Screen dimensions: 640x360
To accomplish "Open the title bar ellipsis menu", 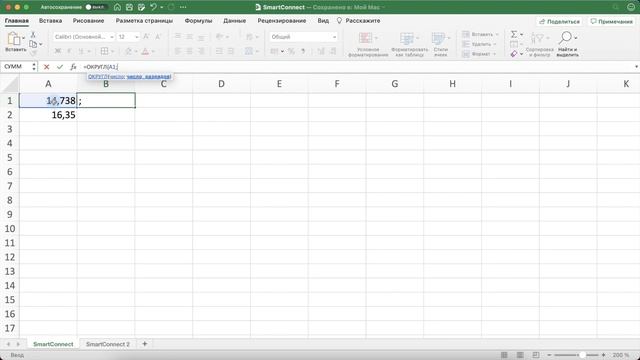I will tap(183, 7).
